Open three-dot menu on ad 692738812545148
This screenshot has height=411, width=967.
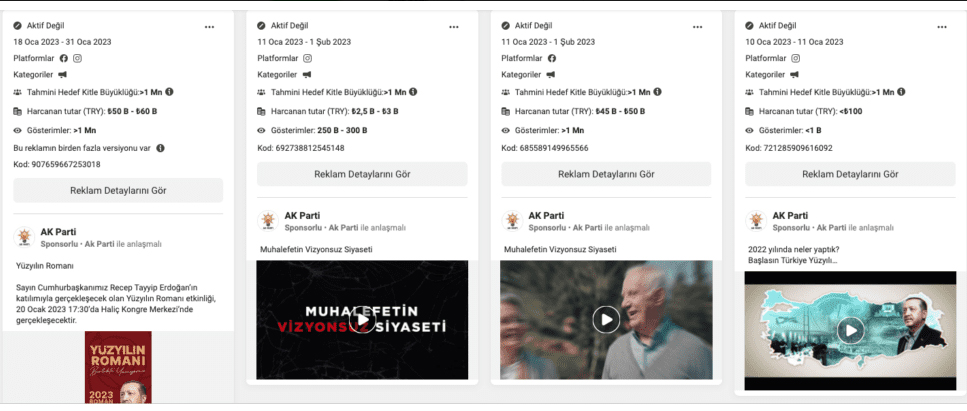[454, 27]
